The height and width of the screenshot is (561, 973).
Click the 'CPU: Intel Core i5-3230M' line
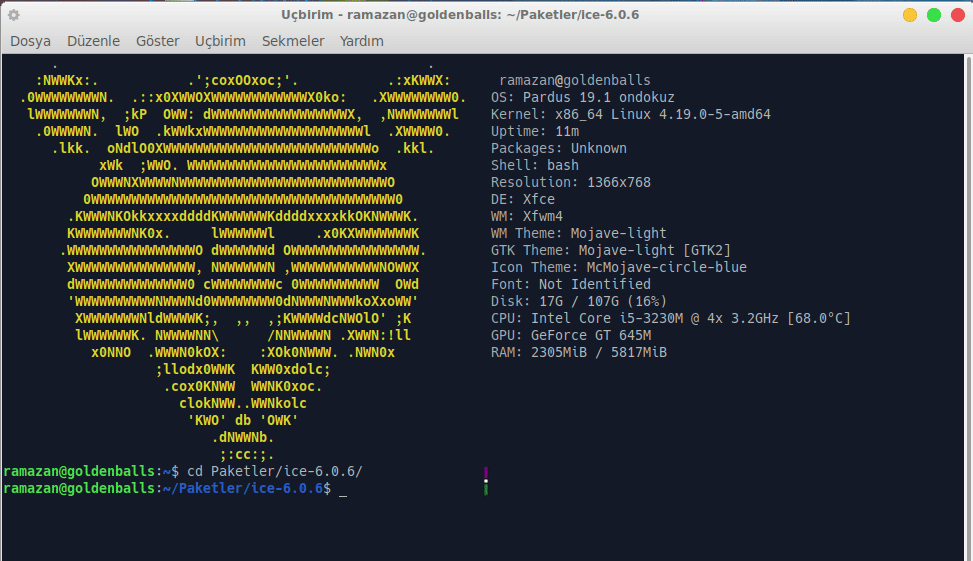(671, 318)
